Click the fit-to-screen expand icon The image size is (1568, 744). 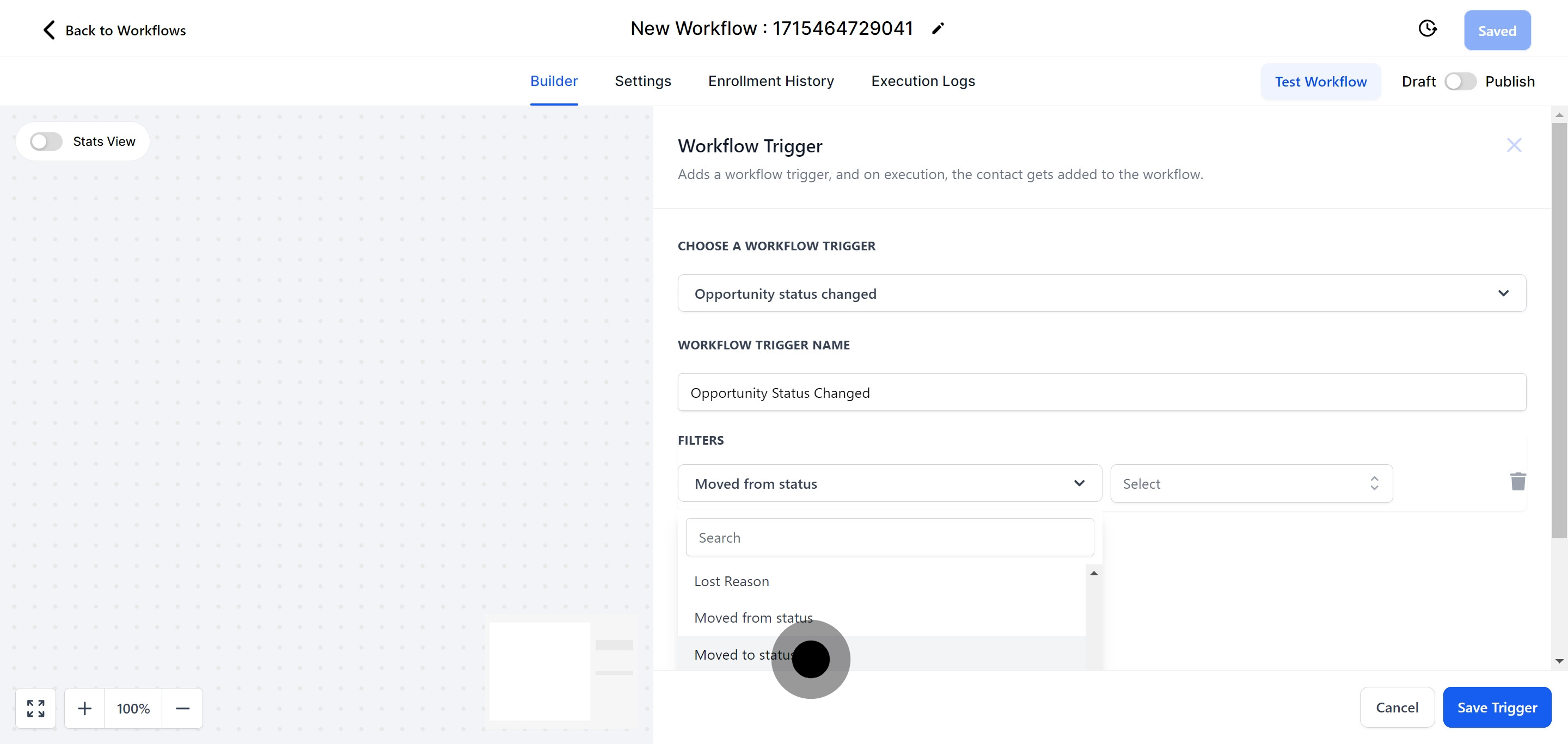point(36,708)
